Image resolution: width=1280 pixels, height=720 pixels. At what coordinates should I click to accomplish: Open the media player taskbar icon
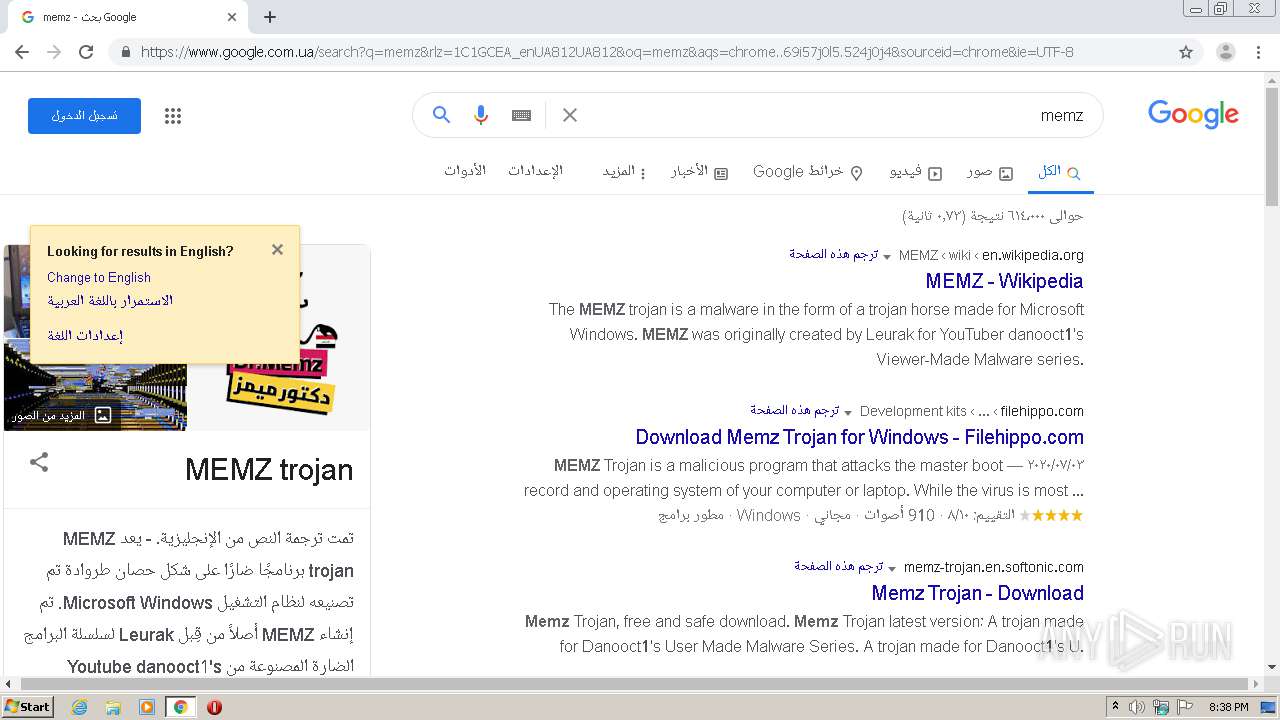pyautogui.click(x=147, y=707)
